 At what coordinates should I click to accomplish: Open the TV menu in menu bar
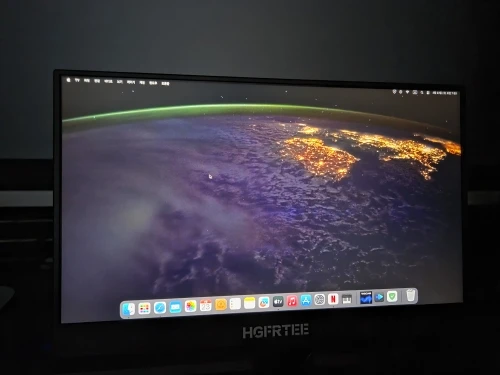coord(77,80)
